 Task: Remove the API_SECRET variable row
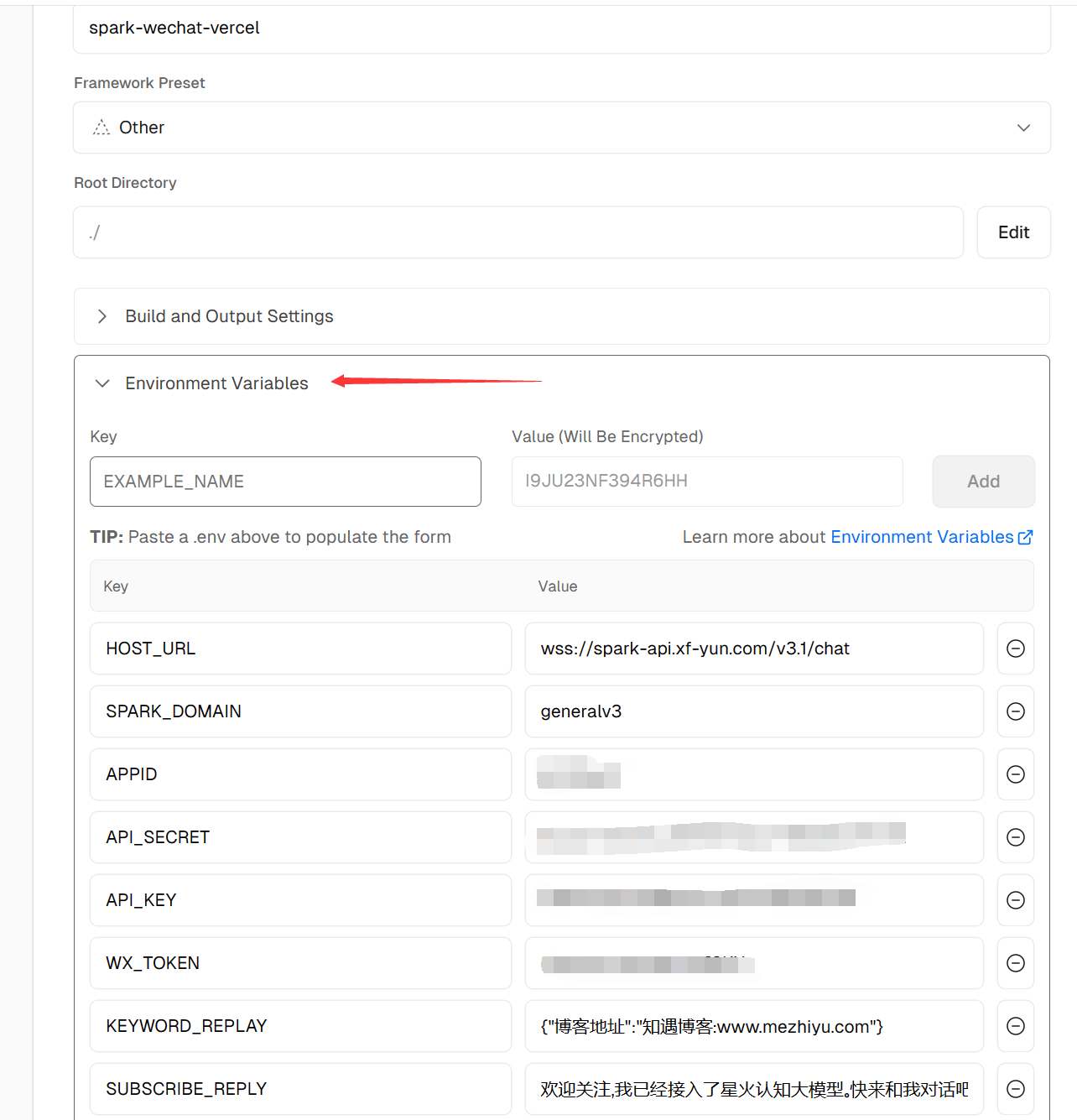coord(1015,837)
